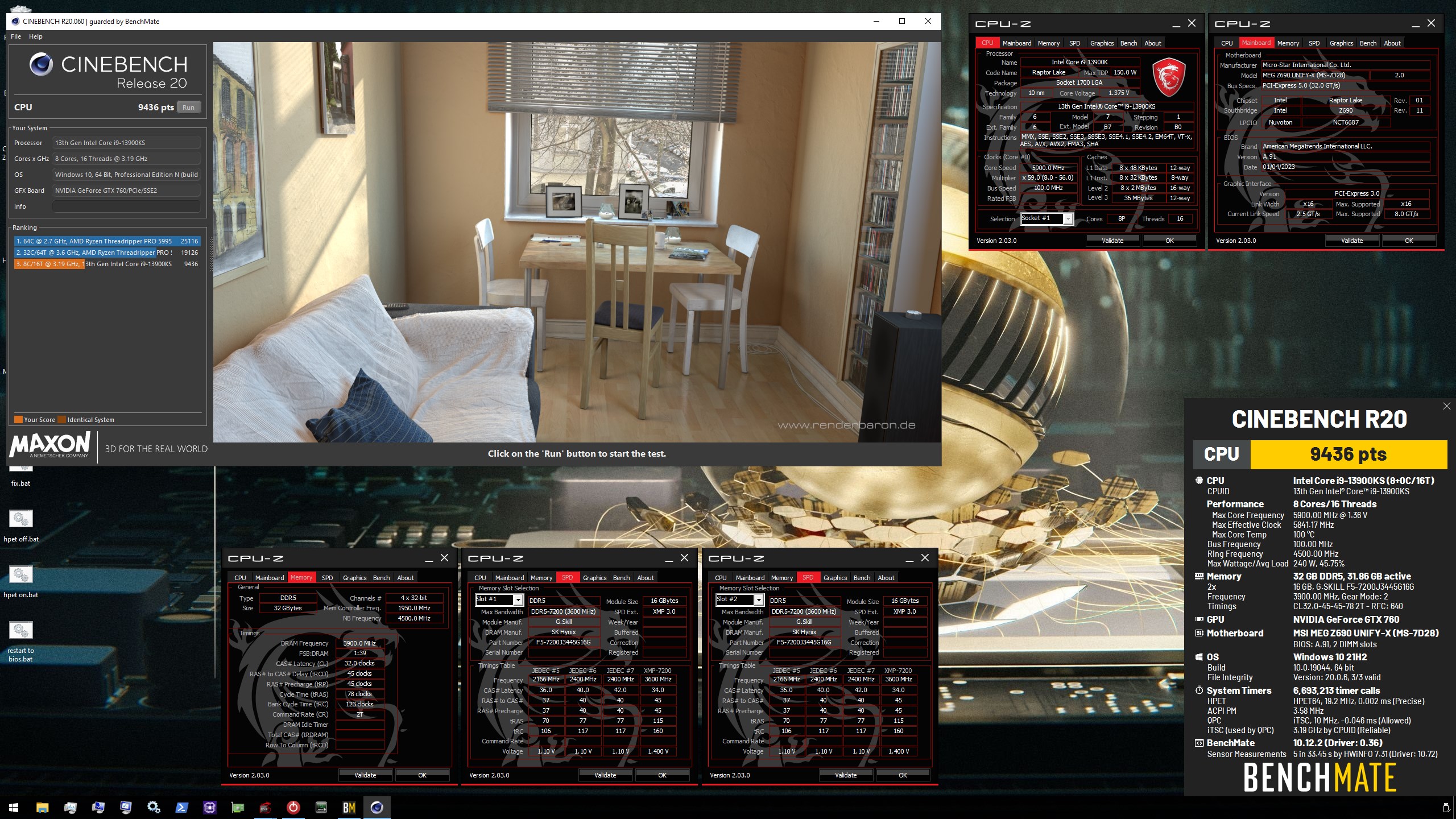
Task: Open the gears Services icon in taskbar
Action: [154, 807]
